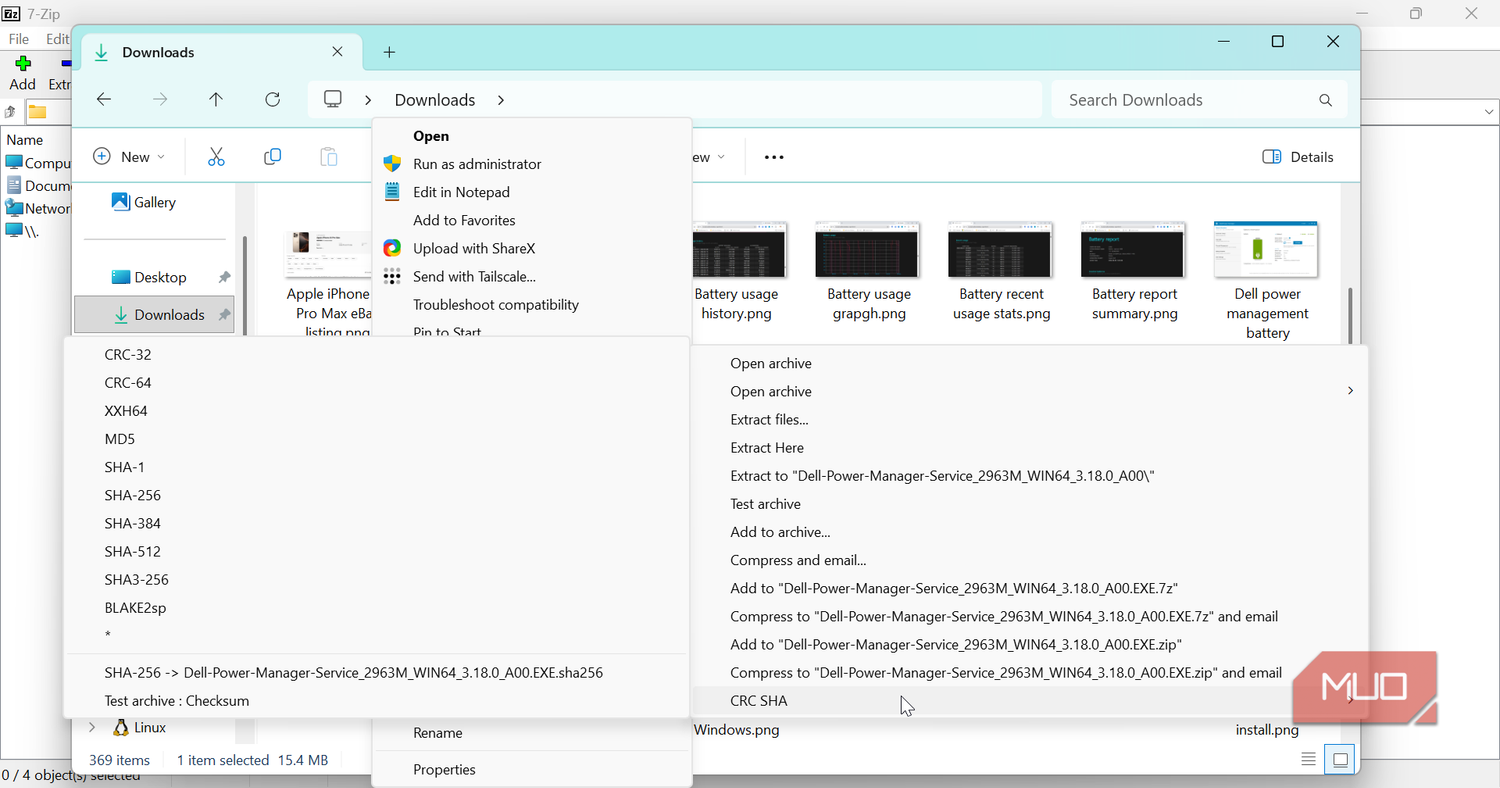Click the Copy icon in toolbar
Screen dimensions: 1500x788
coord(272,157)
